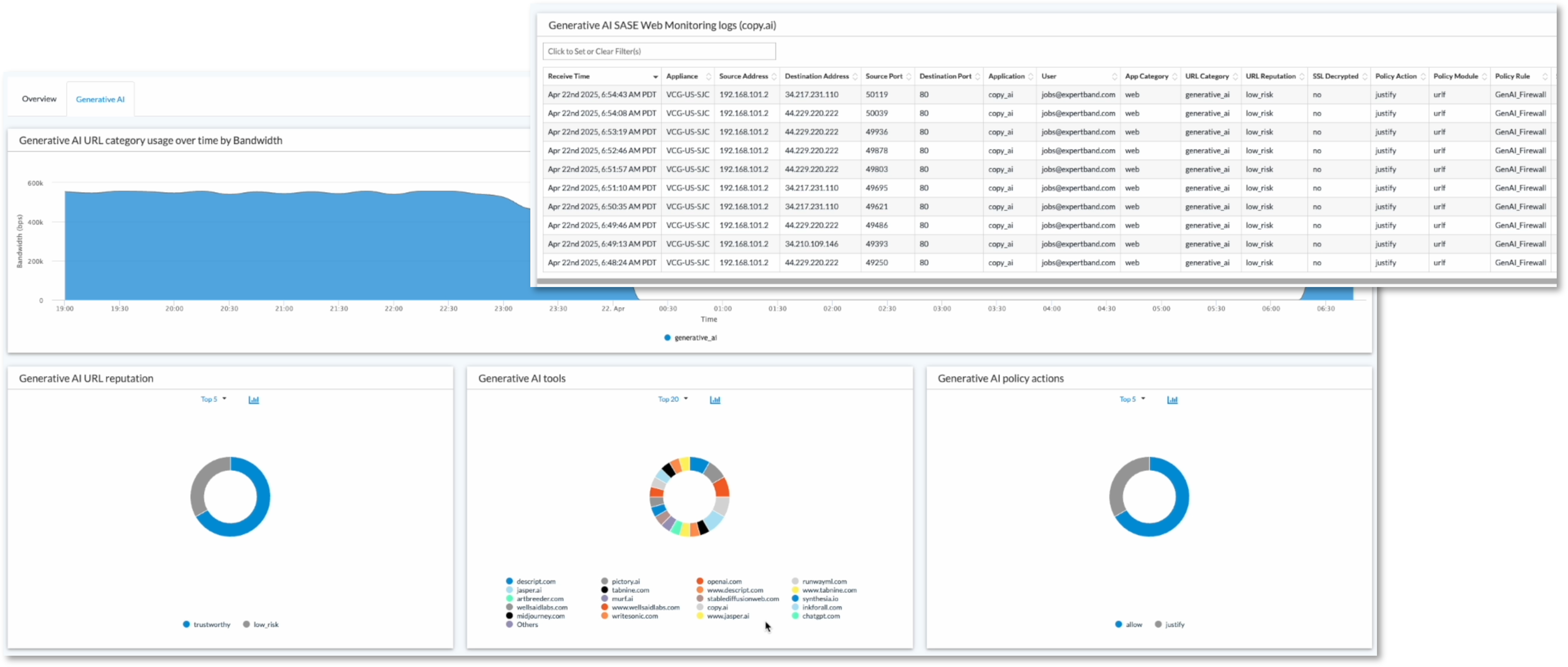Sort by URL Reputation column arrows
The image size is (1568, 667).
[1302, 77]
